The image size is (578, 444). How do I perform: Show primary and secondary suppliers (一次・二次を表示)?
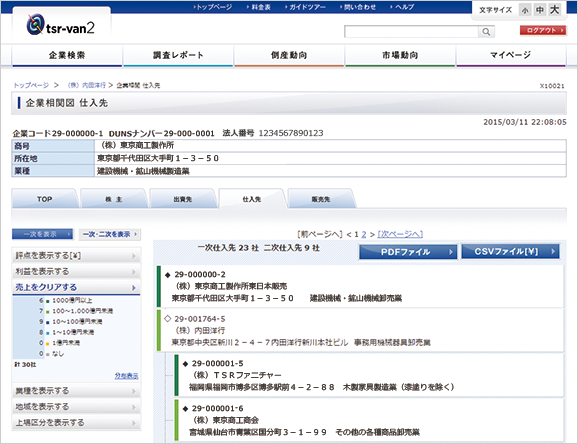[110, 234]
